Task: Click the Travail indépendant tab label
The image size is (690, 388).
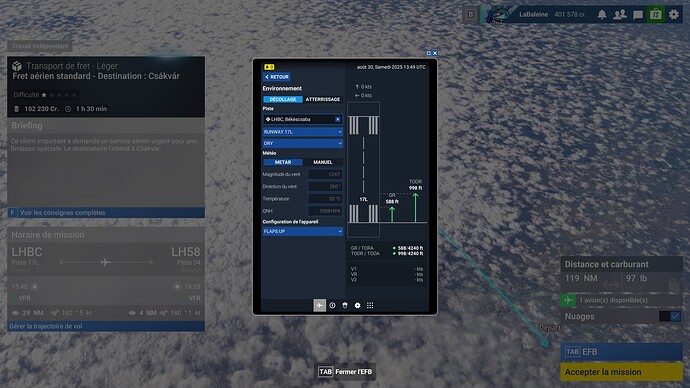Action: [40, 46]
